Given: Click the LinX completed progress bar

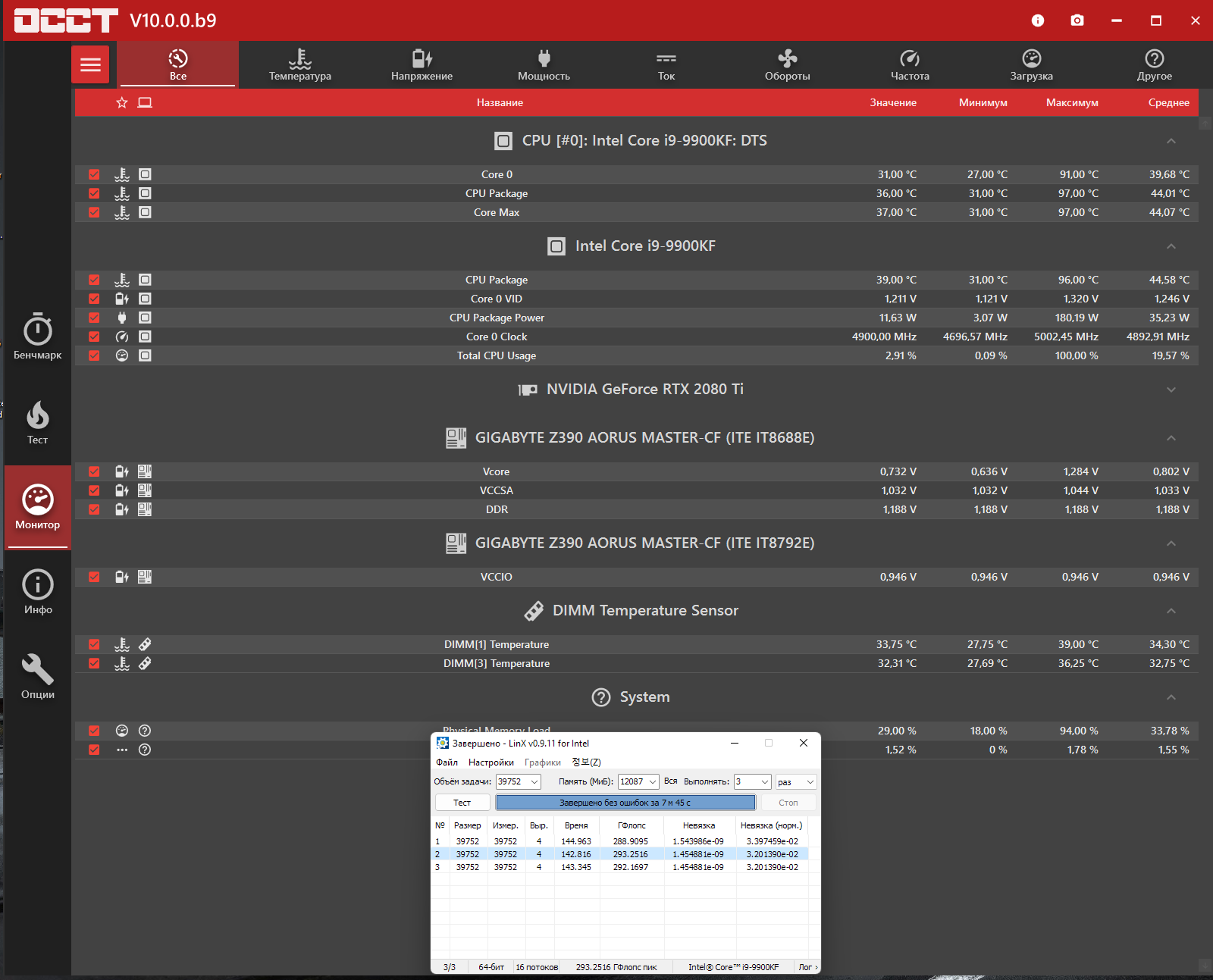Looking at the screenshot, I should [625, 803].
